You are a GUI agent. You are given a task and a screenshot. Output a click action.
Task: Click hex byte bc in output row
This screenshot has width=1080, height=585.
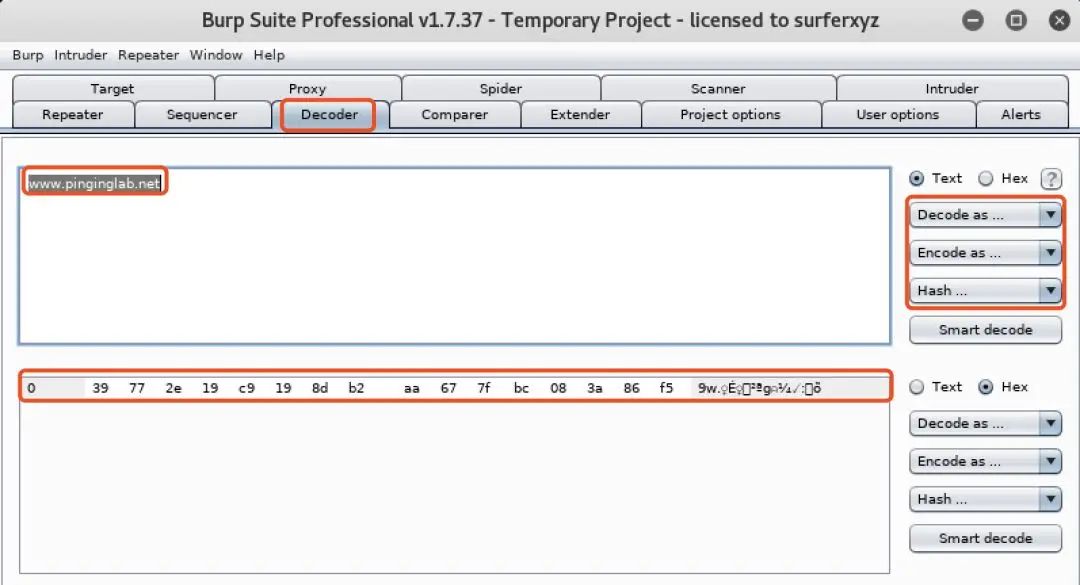coord(521,388)
